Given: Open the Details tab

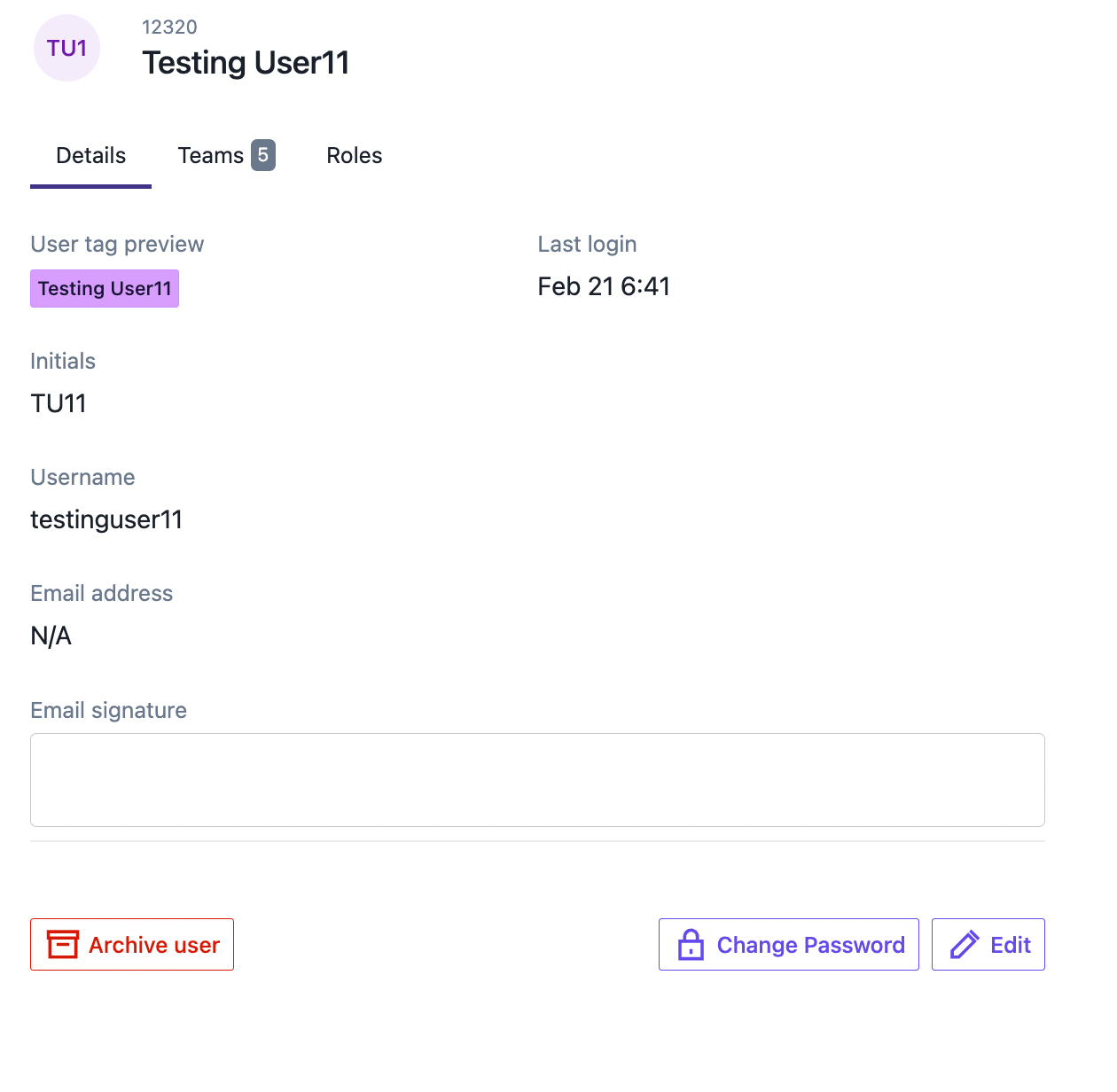Looking at the screenshot, I should (90, 156).
